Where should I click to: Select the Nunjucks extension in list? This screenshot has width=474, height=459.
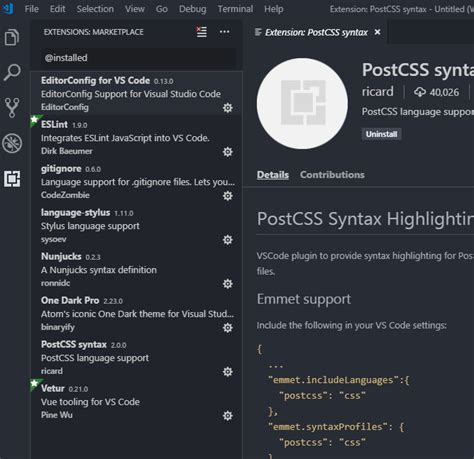tap(137, 269)
